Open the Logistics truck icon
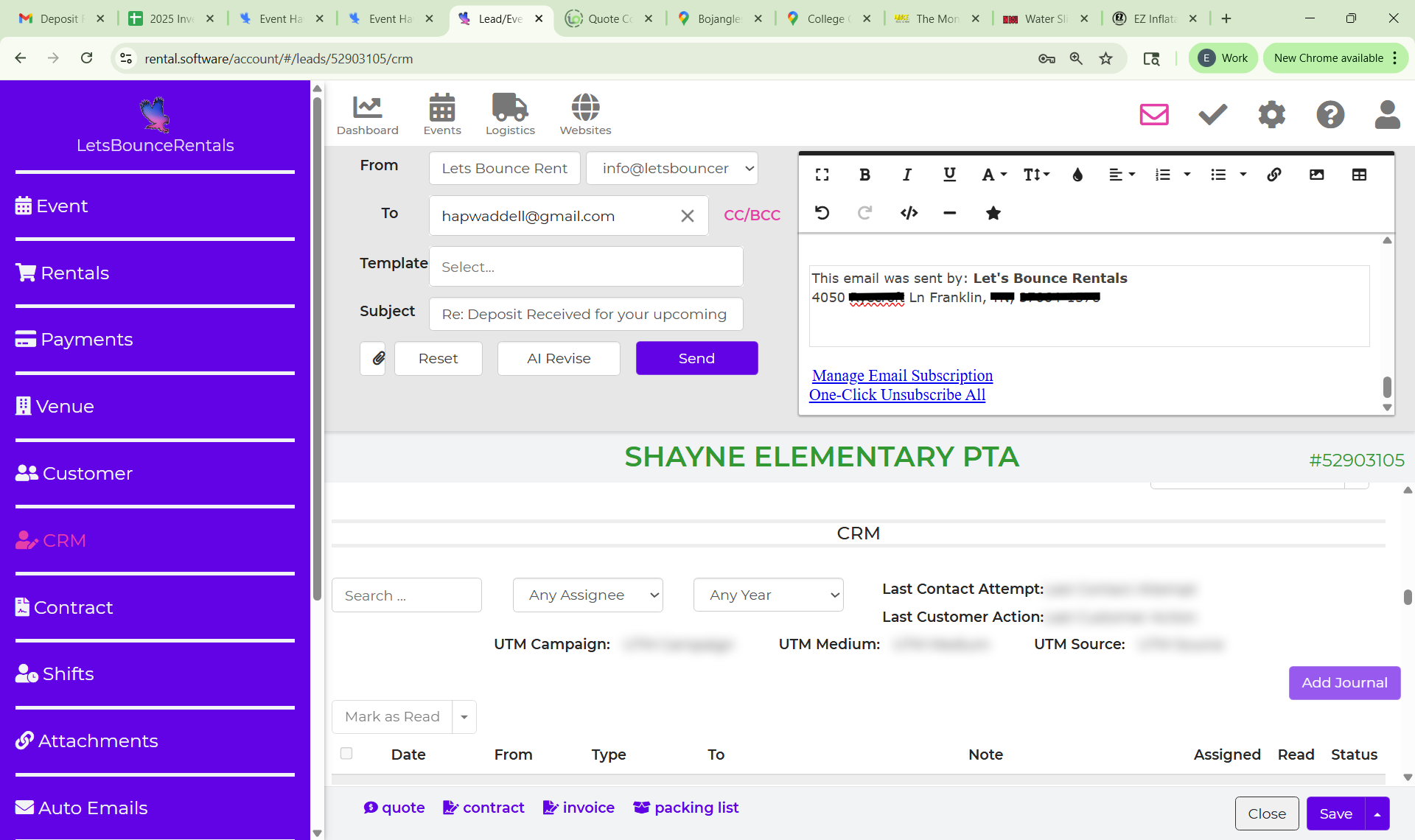 click(510, 114)
